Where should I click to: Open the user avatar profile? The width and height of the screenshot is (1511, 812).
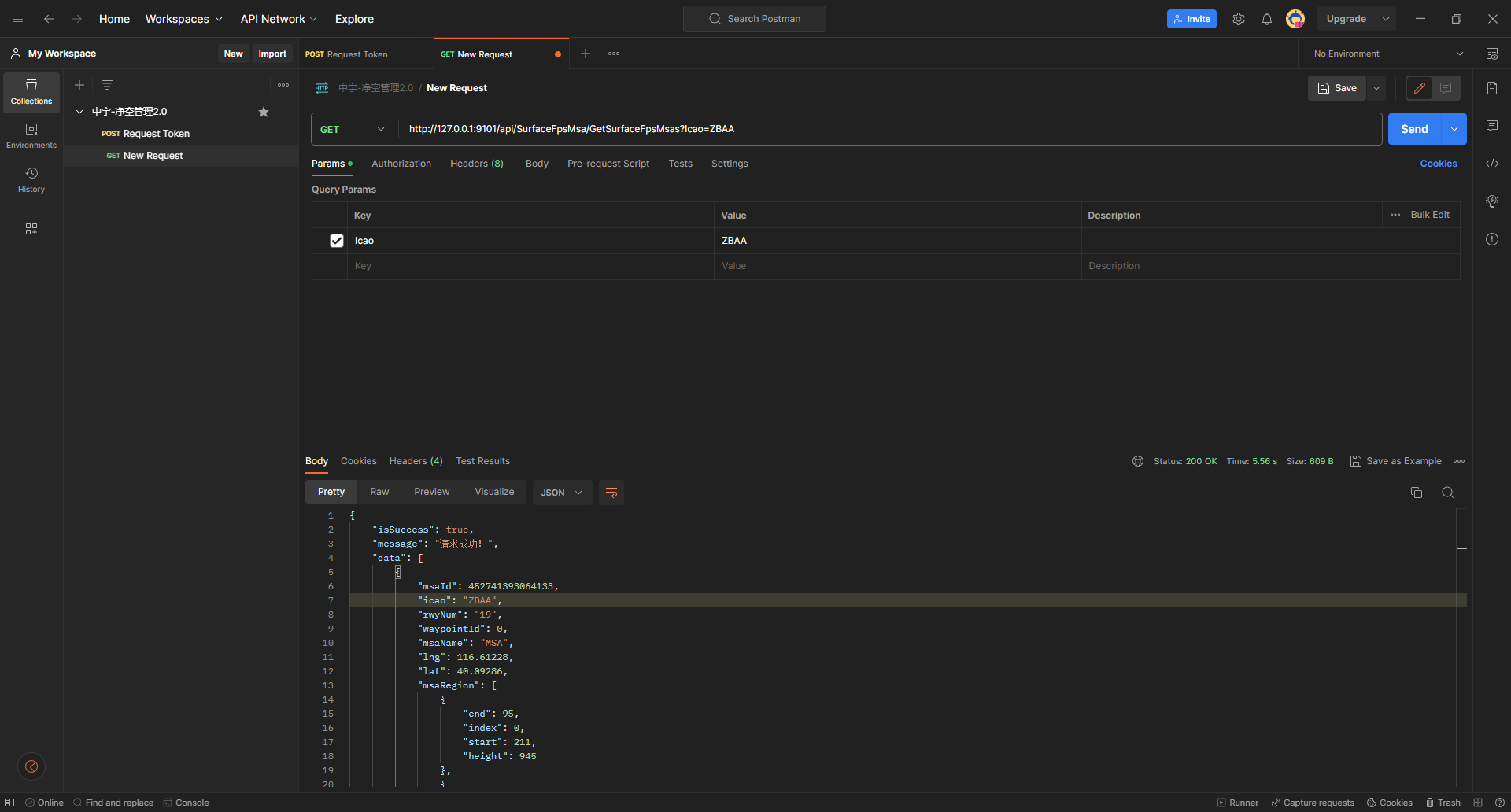(x=1295, y=19)
